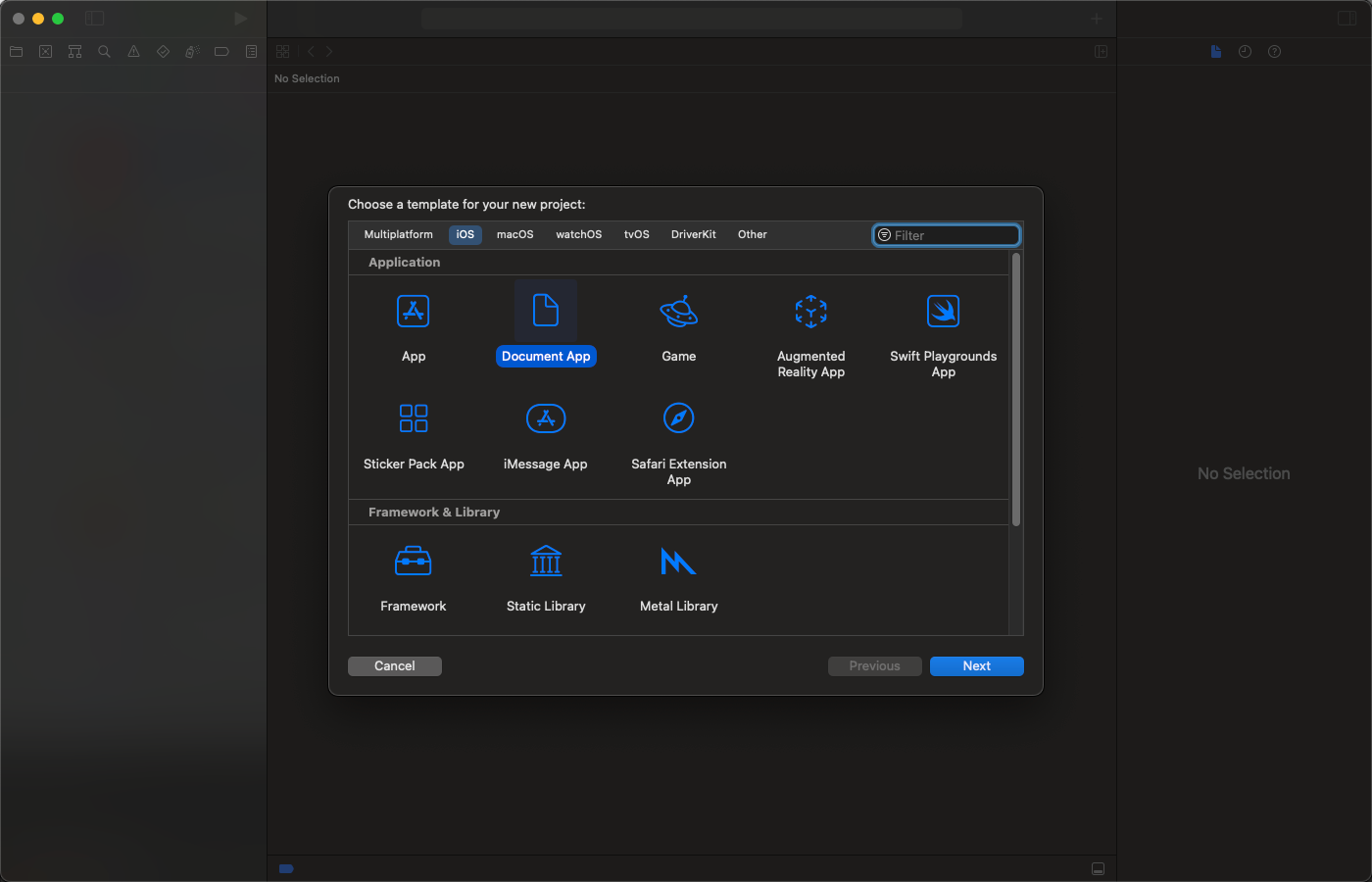The width and height of the screenshot is (1372, 882).
Task: Select the Document App template
Action: [x=546, y=324]
